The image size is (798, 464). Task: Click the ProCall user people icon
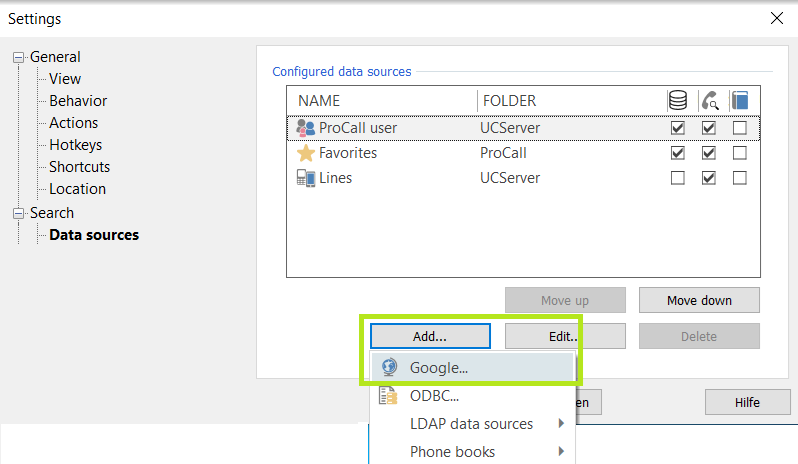click(x=306, y=128)
